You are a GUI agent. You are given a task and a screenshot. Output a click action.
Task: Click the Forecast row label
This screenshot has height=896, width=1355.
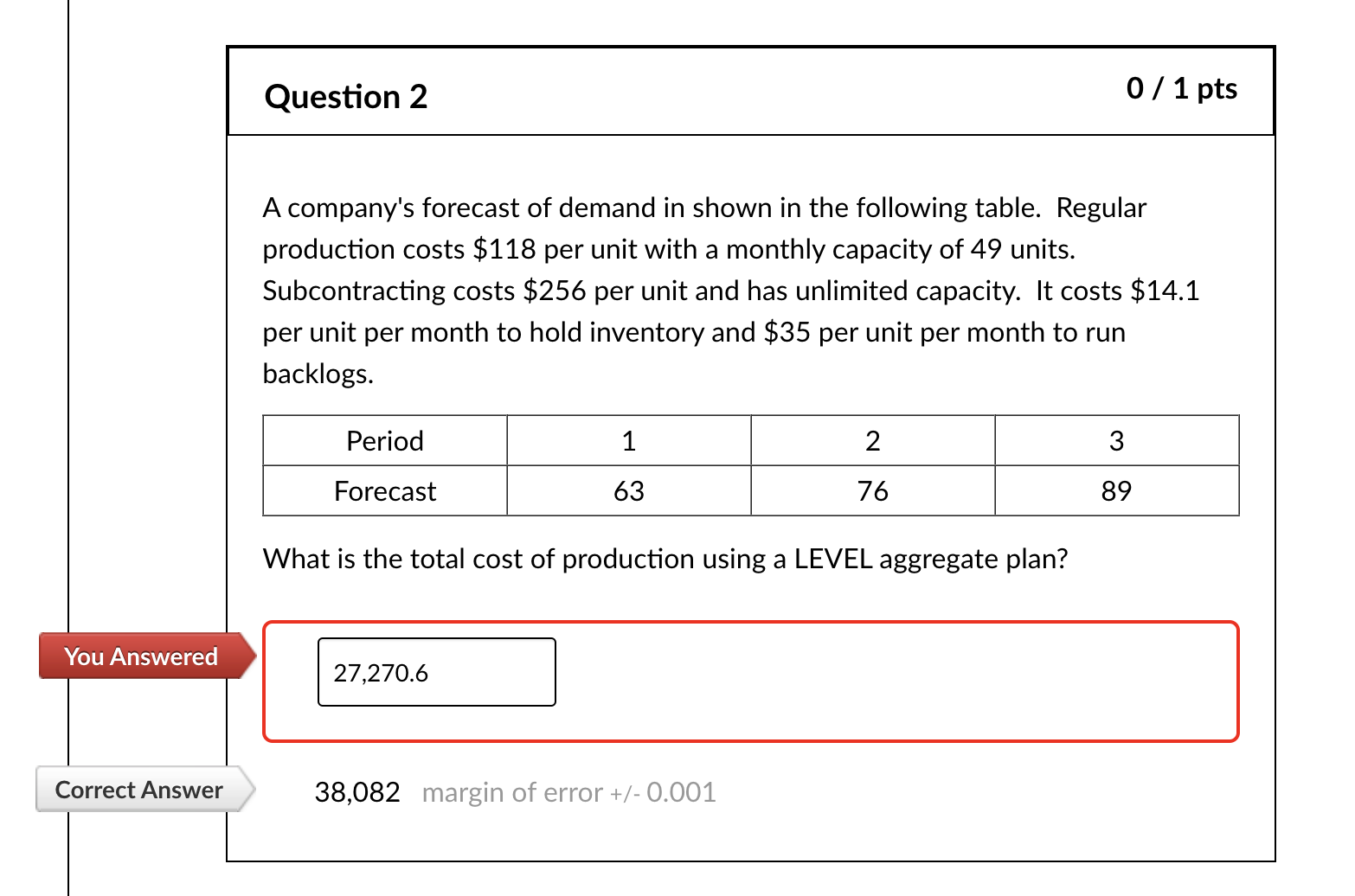(384, 490)
